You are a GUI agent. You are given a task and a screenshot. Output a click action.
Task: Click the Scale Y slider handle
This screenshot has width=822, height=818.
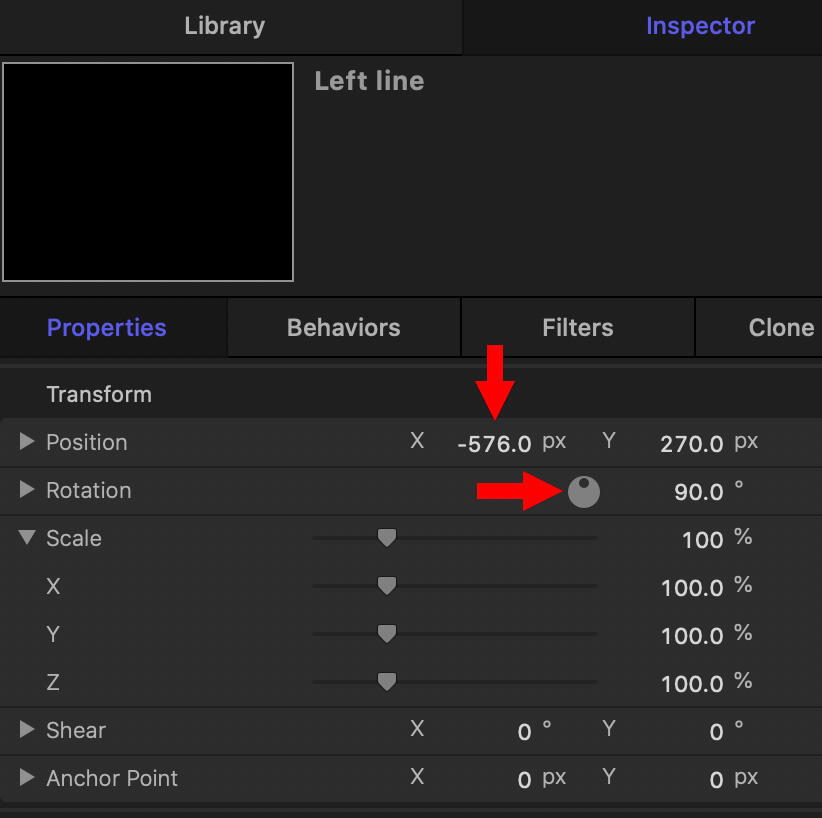[x=387, y=634]
